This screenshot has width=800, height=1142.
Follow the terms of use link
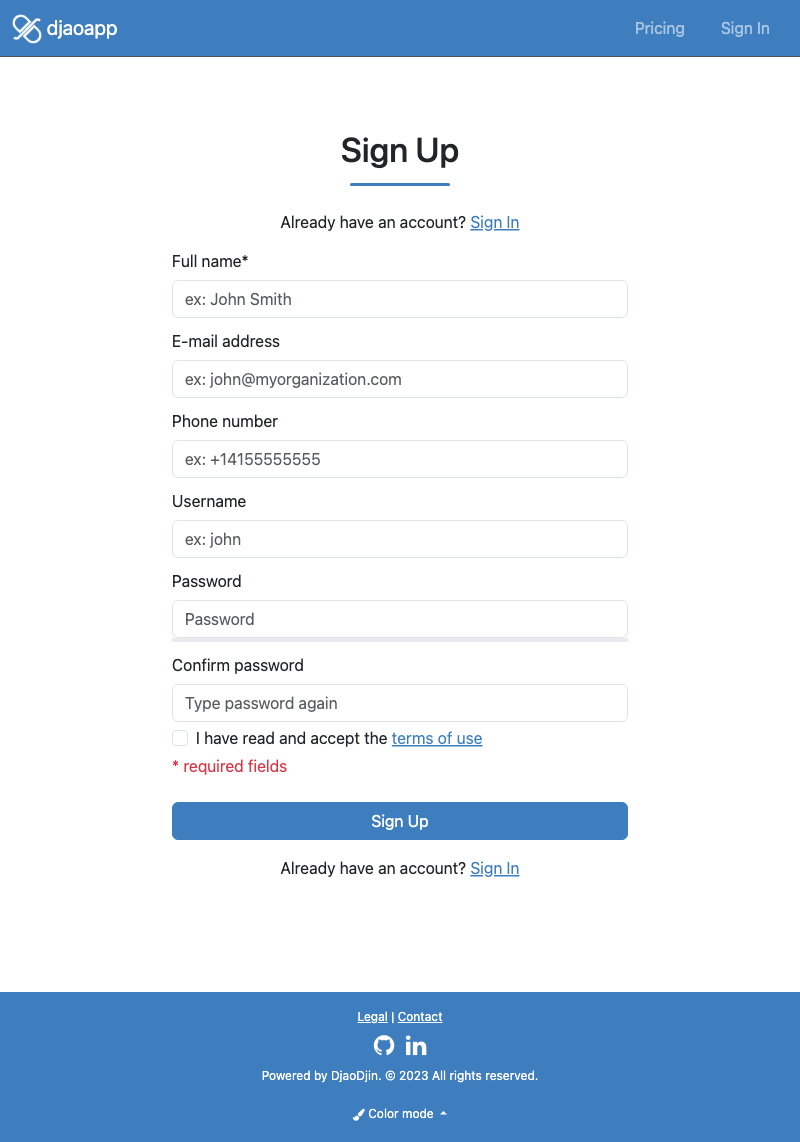tap(437, 739)
